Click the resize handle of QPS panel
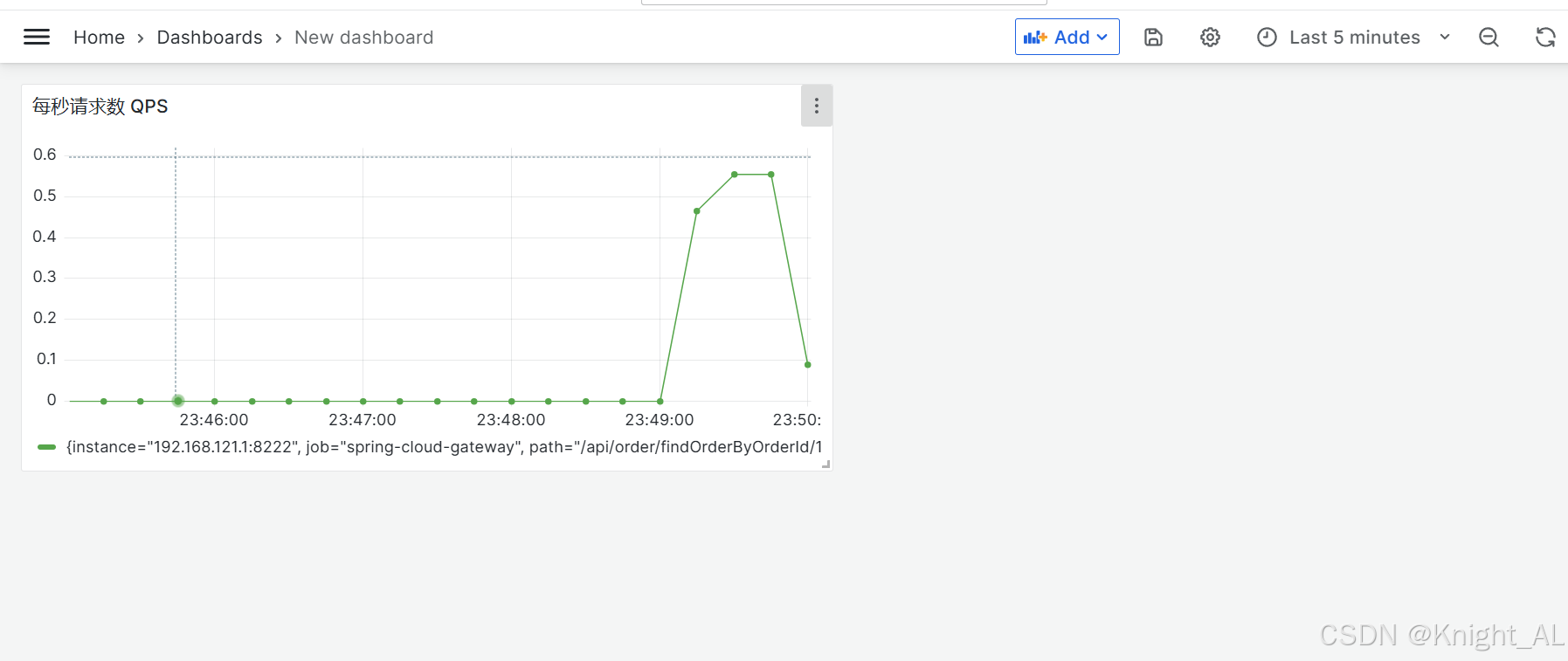This screenshot has width=1568, height=661. (826, 465)
